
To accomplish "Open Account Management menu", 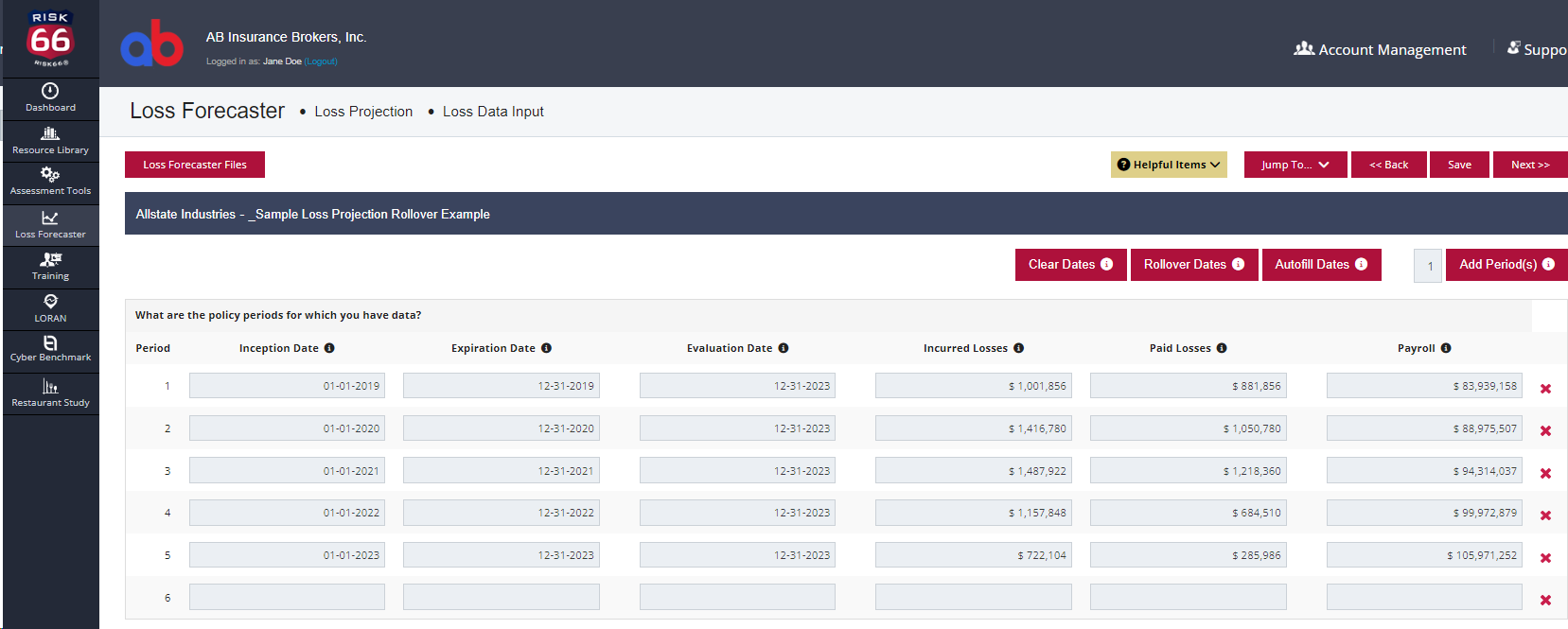I will (x=1380, y=49).
